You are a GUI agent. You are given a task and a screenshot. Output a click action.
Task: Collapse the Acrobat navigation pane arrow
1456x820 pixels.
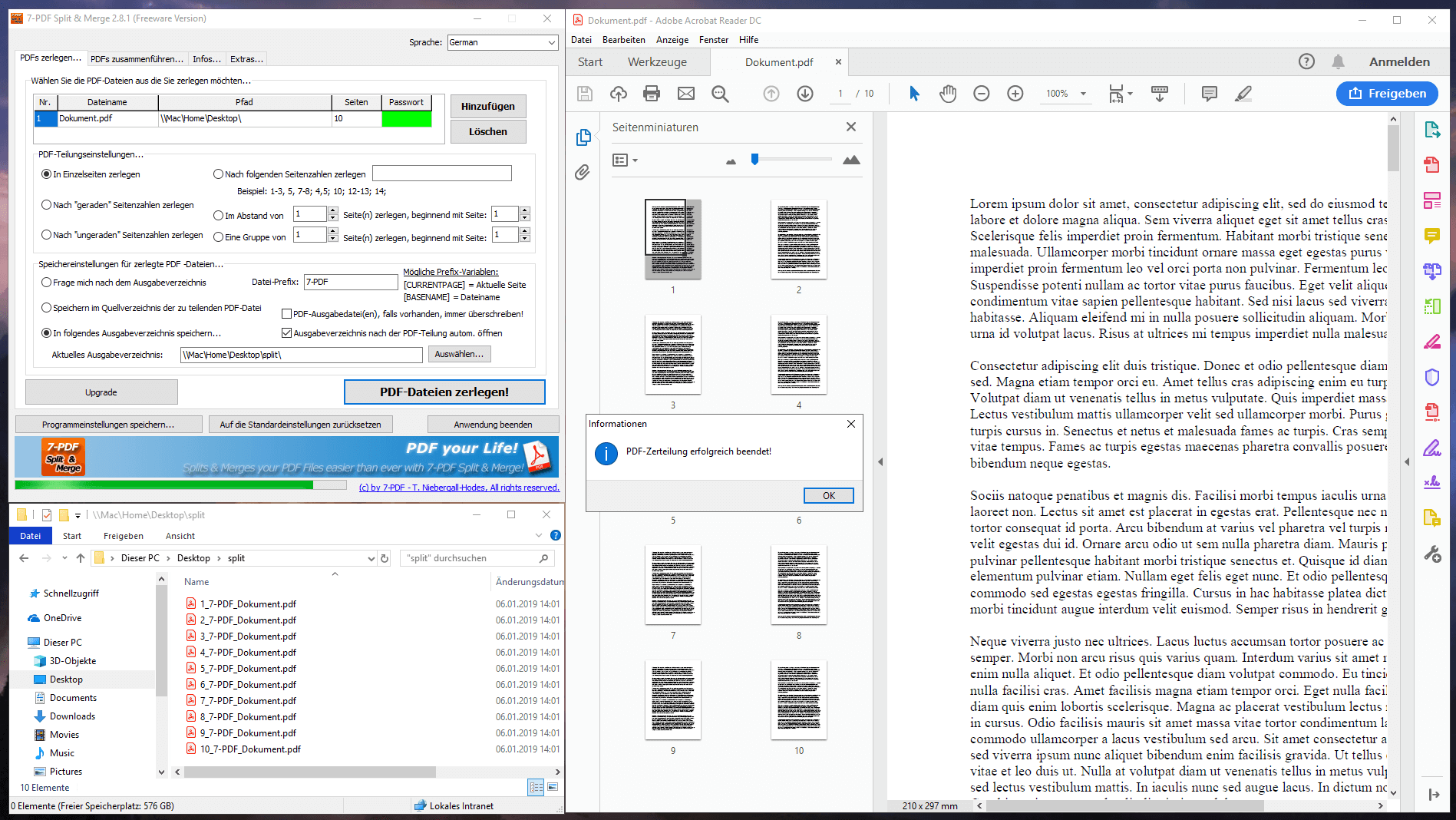coord(880,462)
